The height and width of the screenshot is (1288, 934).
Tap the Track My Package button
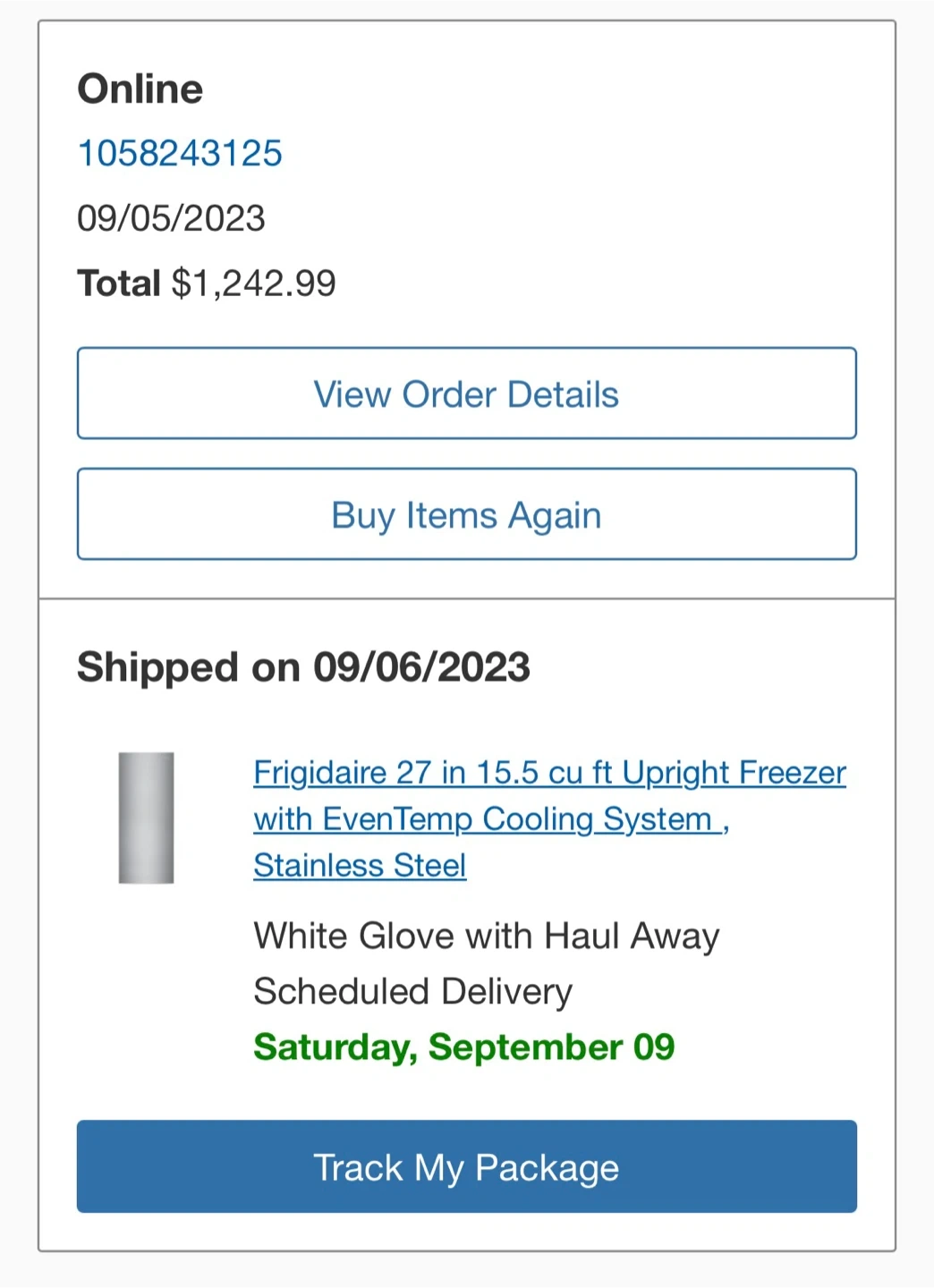[466, 1166]
